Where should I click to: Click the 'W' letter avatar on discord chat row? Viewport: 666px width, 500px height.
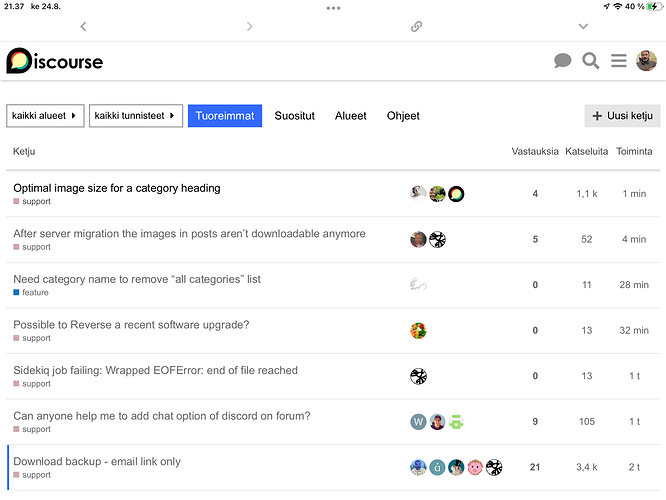(418, 421)
